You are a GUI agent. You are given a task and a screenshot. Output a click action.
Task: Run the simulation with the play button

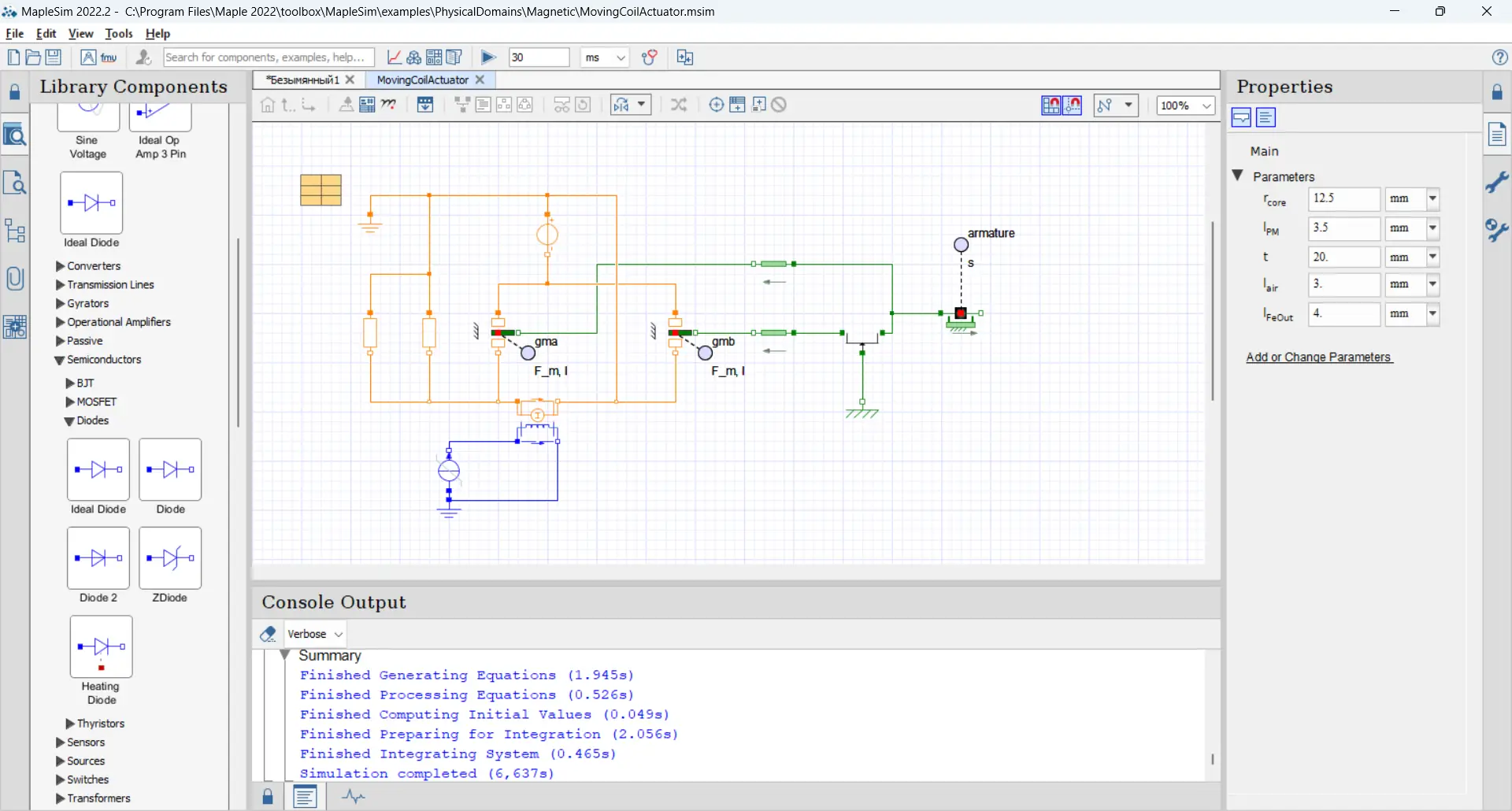tap(487, 57)
